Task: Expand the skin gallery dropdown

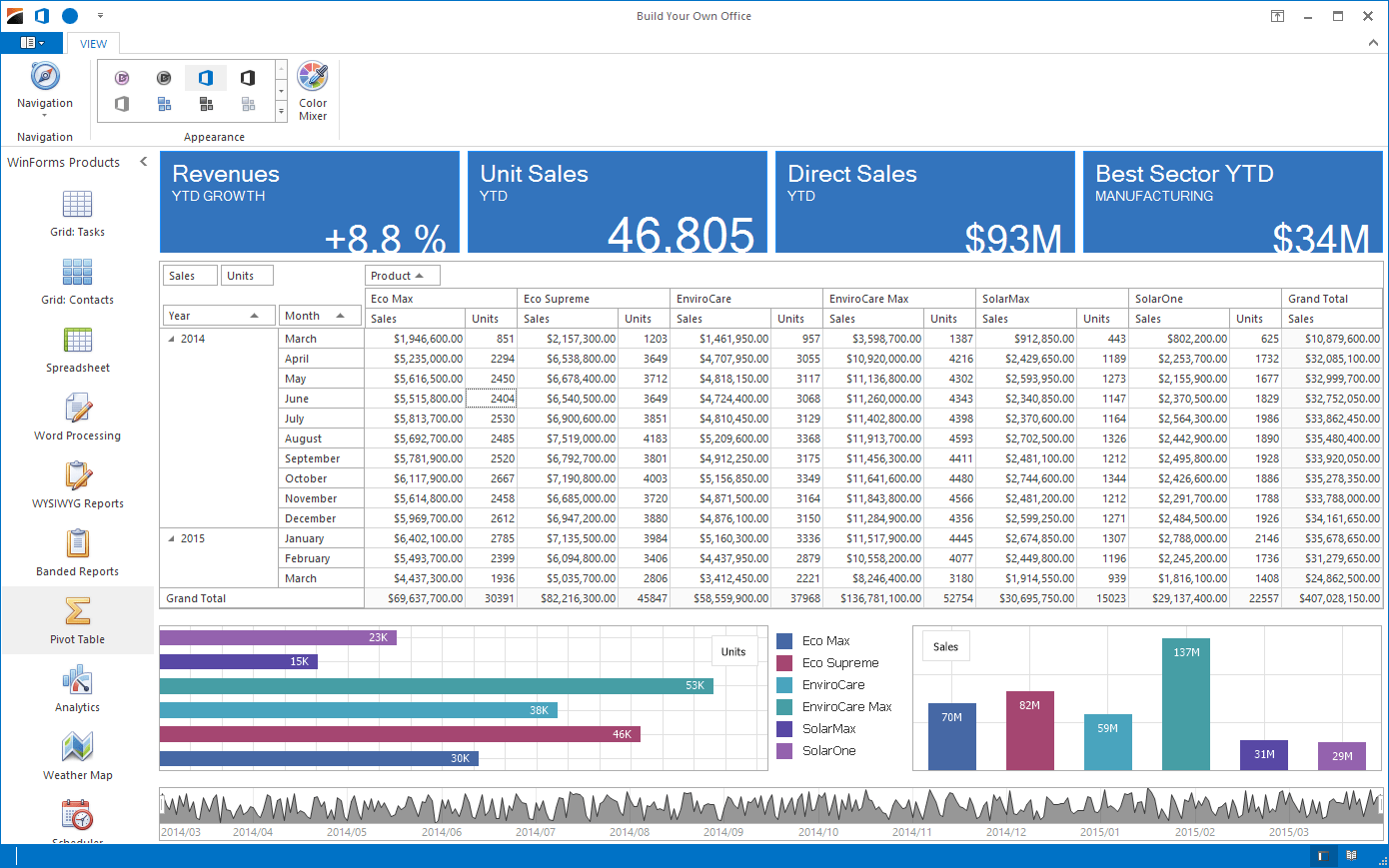Action: pos(282,113)
